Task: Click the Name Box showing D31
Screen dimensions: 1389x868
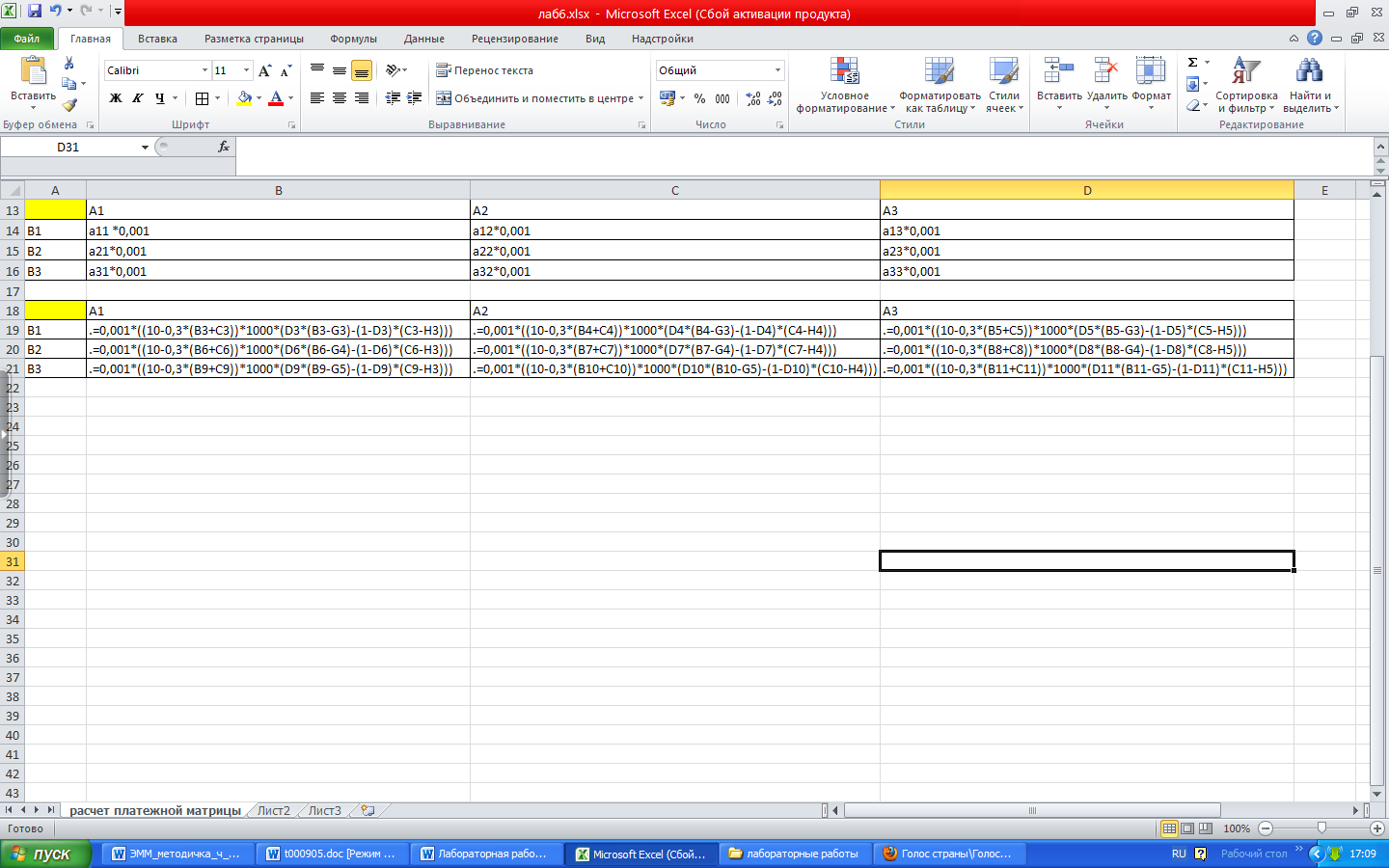Action: click(68, 147)
